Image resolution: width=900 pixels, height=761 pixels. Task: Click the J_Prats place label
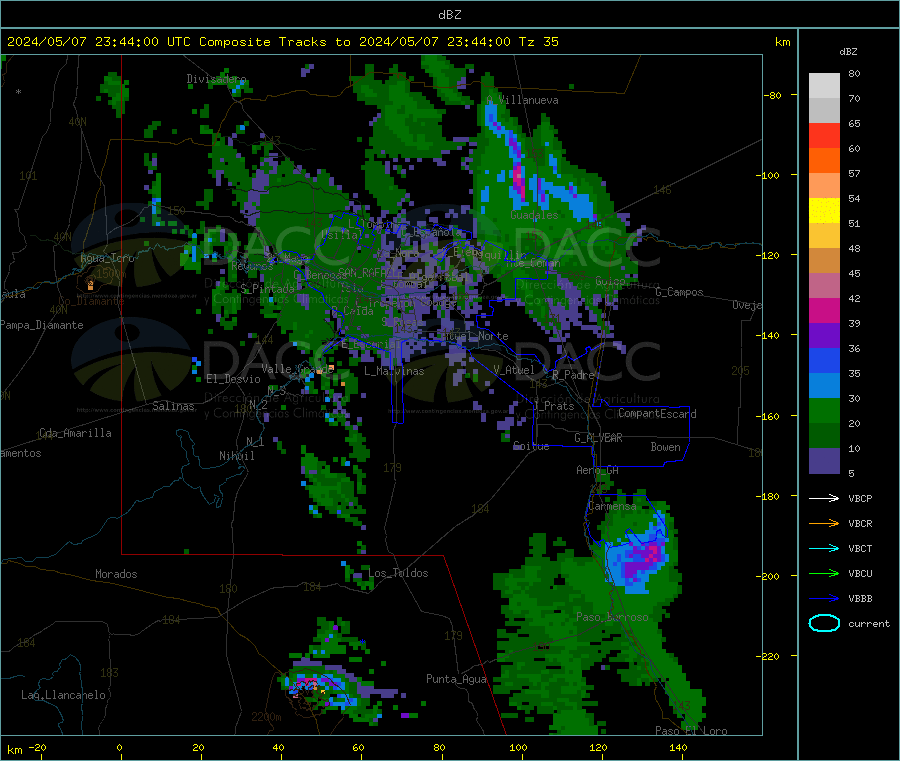click(x=554, y=406)
